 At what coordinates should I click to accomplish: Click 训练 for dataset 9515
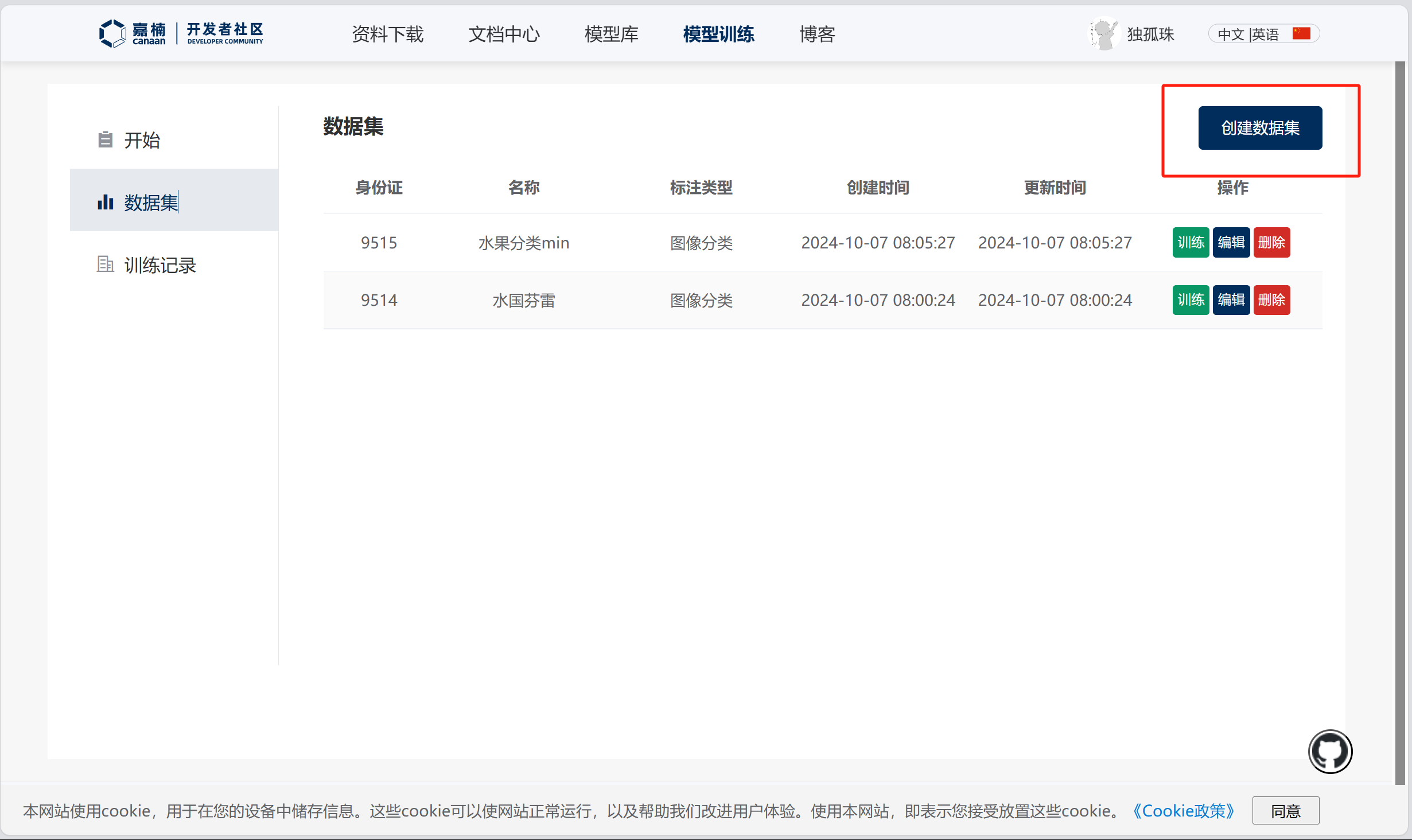coord(1190,243)
